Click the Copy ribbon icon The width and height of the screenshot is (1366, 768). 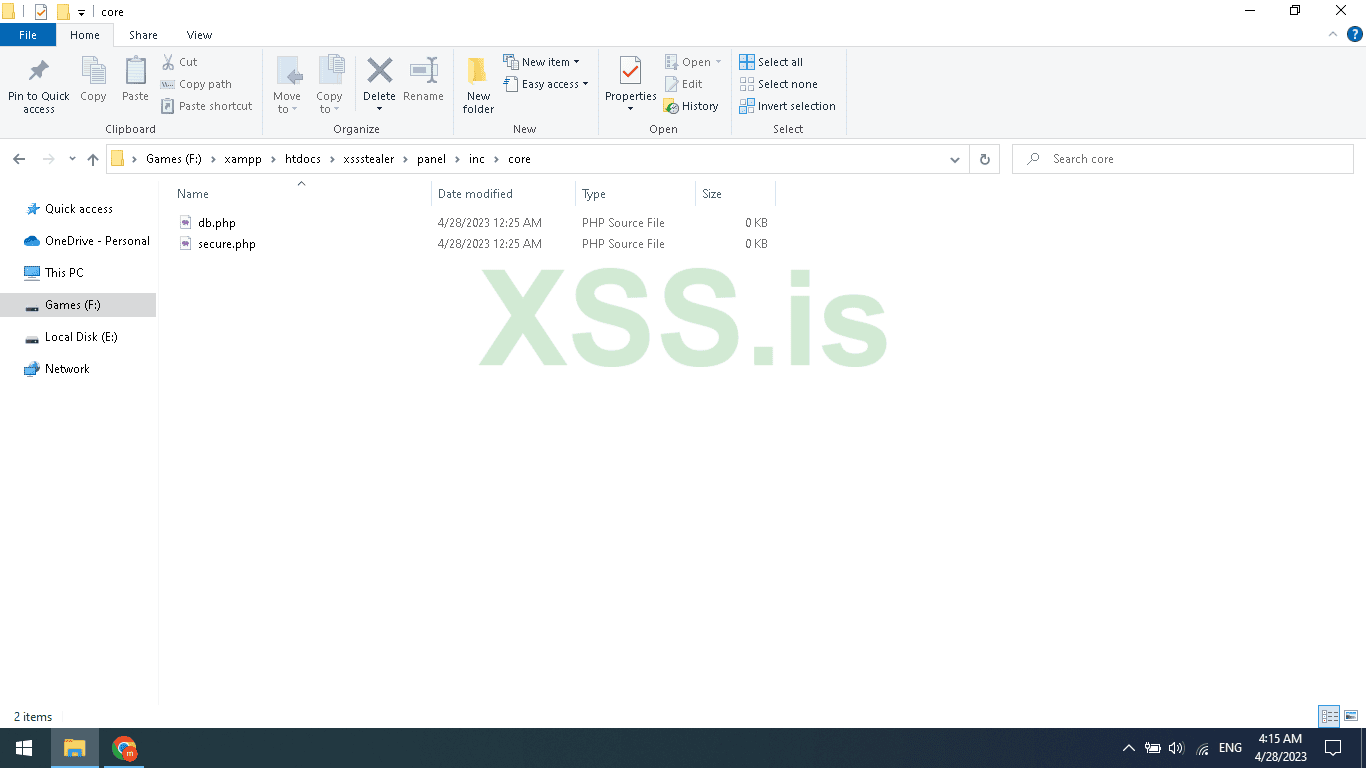pos(93,79)
